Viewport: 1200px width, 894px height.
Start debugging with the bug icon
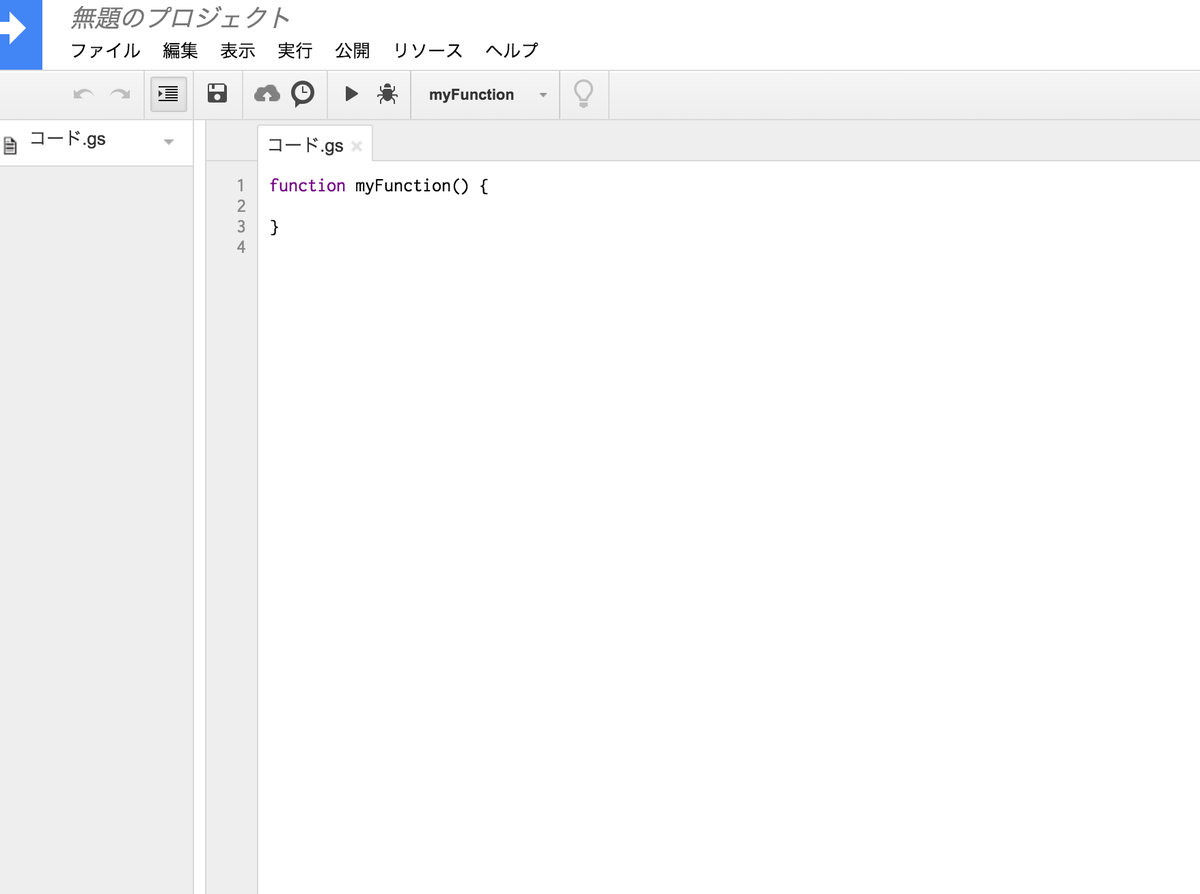387,94
